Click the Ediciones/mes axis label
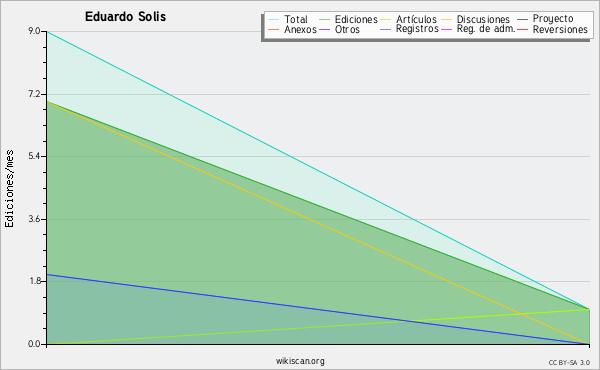The image size is (600, 370). click(x=9, y=189)
